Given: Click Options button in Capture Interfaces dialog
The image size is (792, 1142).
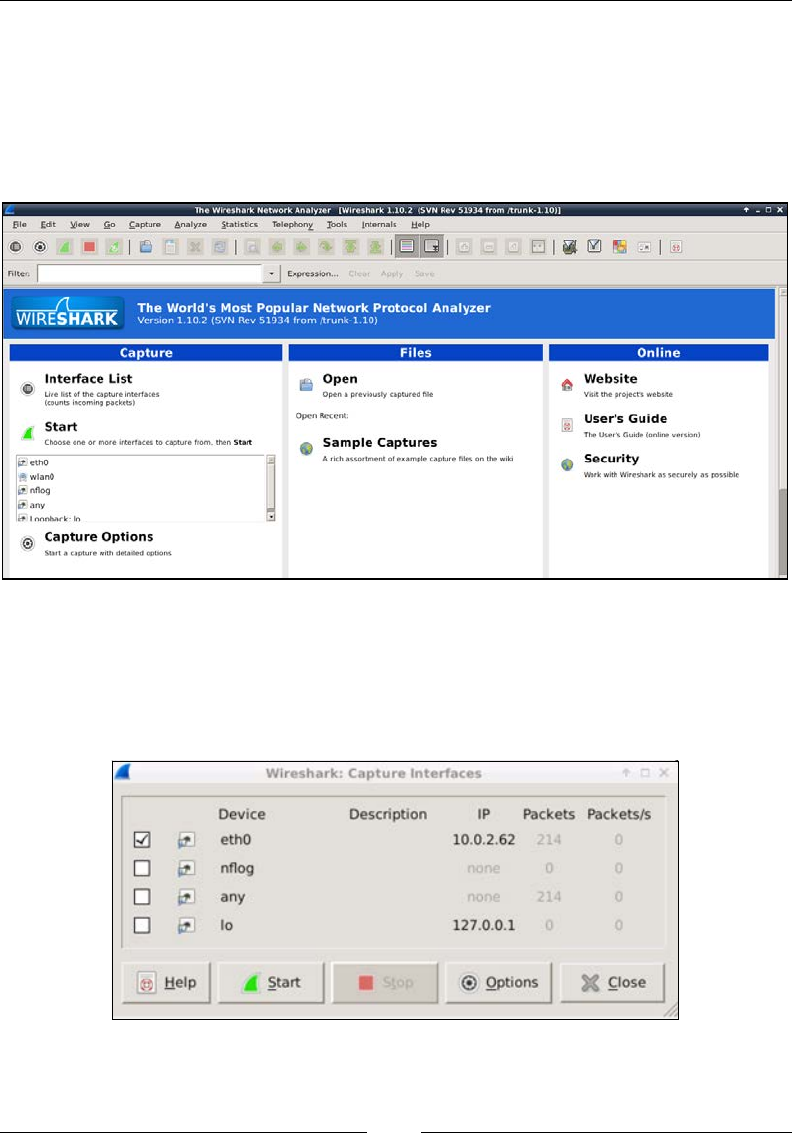Looking at the screenshot, I should pos(498,982).
